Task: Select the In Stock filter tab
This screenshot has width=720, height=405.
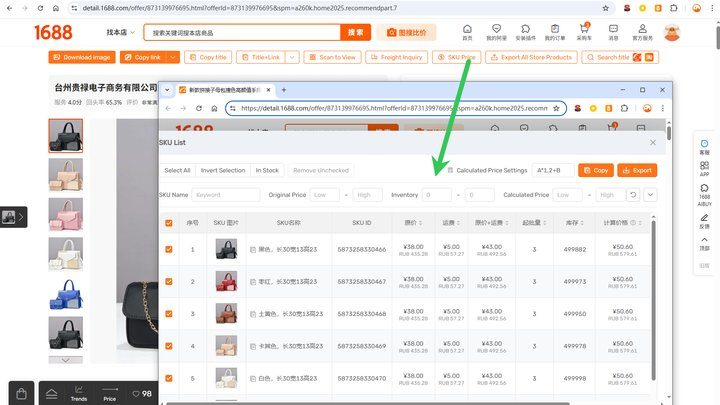Action: pos(267,170)
